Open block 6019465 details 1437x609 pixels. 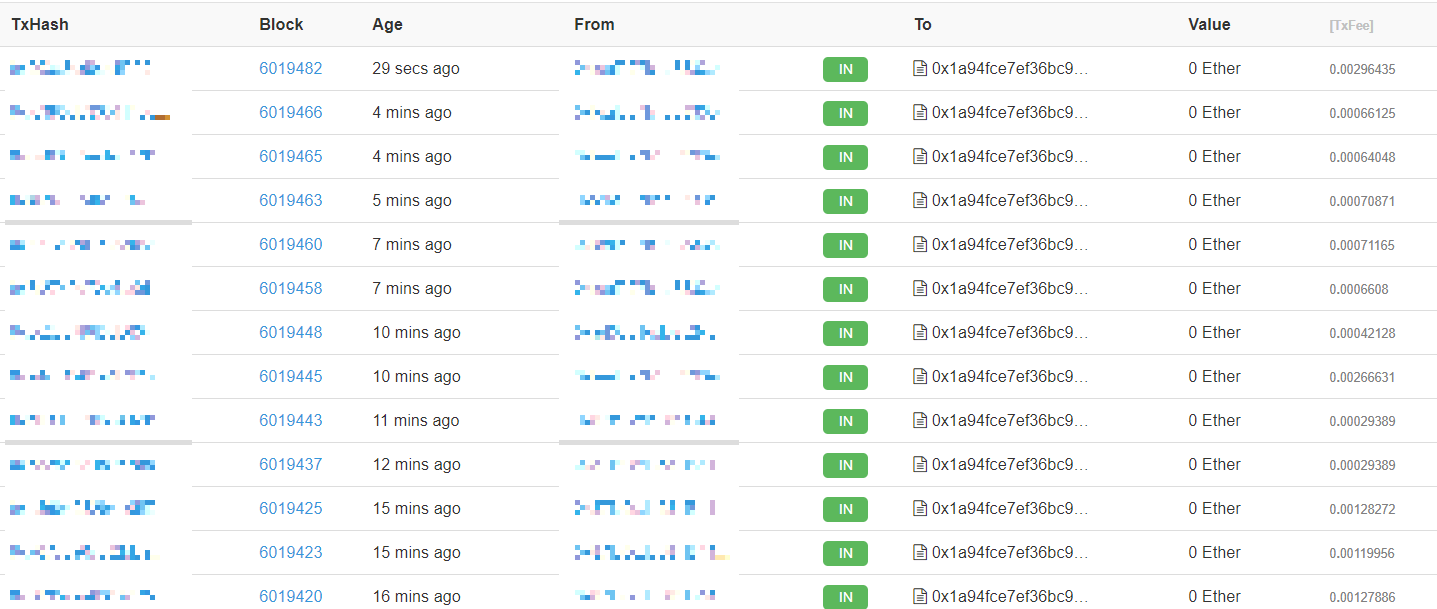(291, 157)
